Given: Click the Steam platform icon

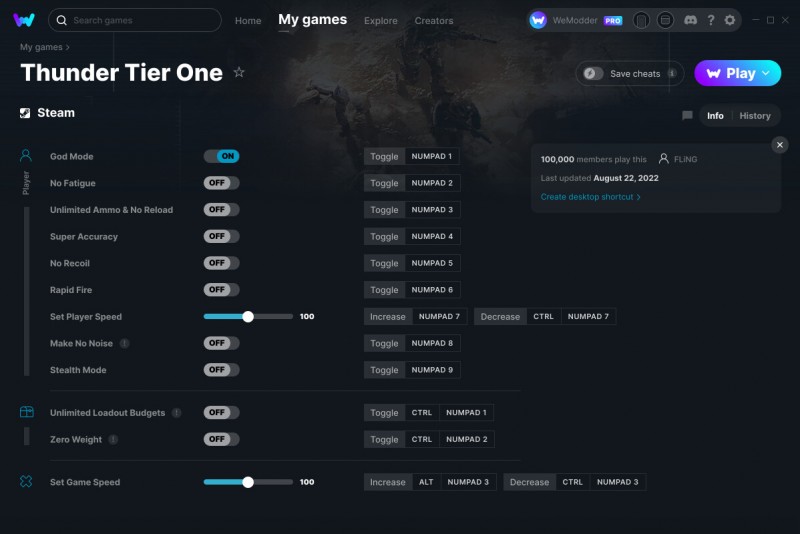Looking at the screenshot, I should [x=25, y=113].
